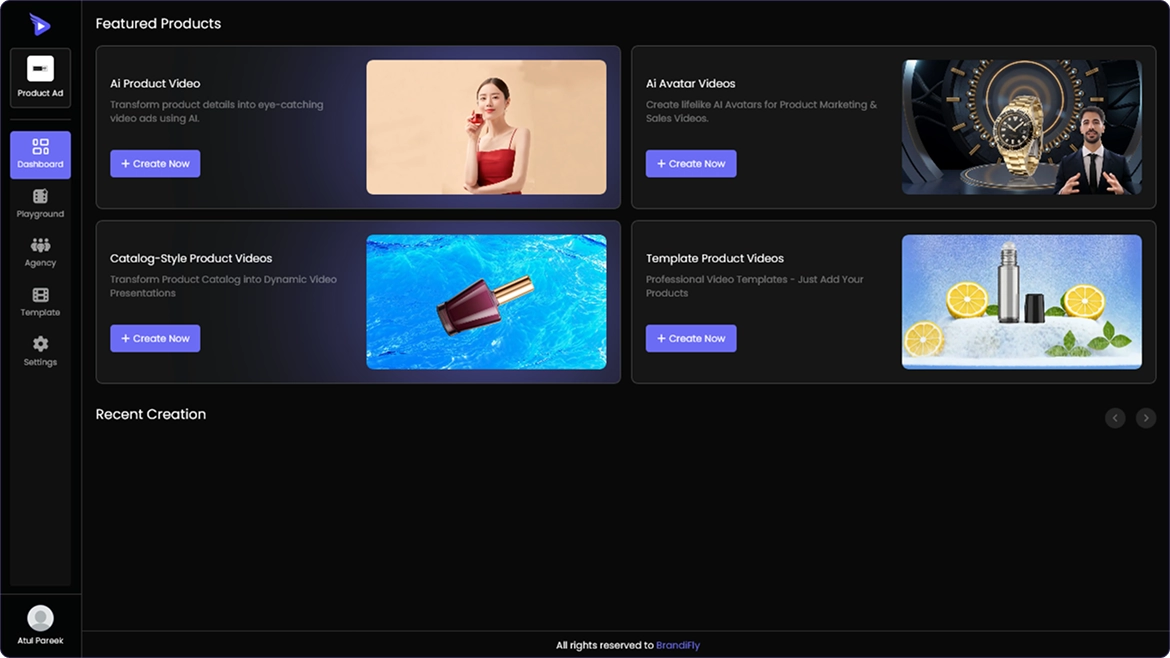This screenshot has height=658, width=1170.
Task: Go to previous Recent Creation items
Action: tap(1116, 418)
